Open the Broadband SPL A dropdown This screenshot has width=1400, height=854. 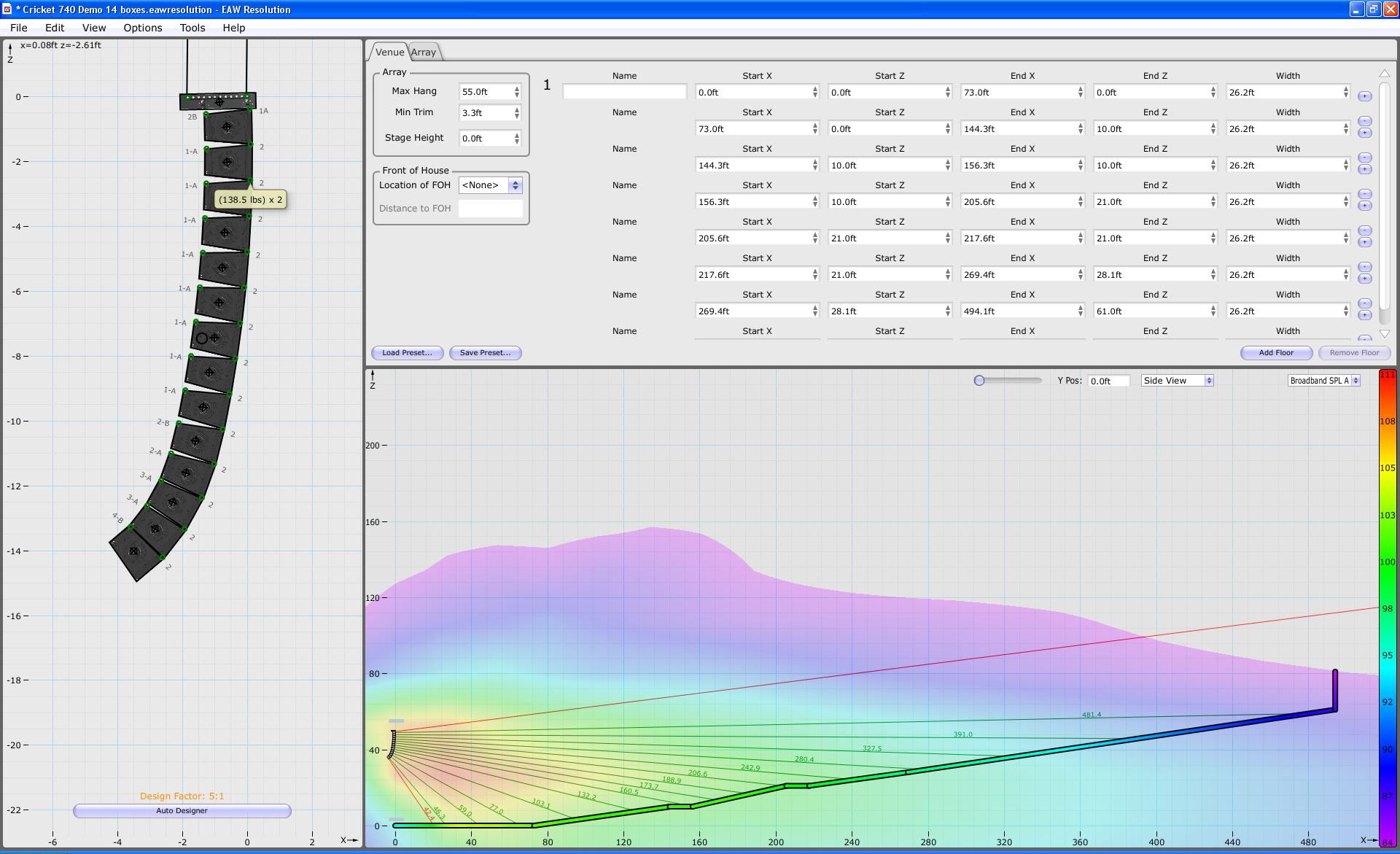click(x=1323, y=381)
